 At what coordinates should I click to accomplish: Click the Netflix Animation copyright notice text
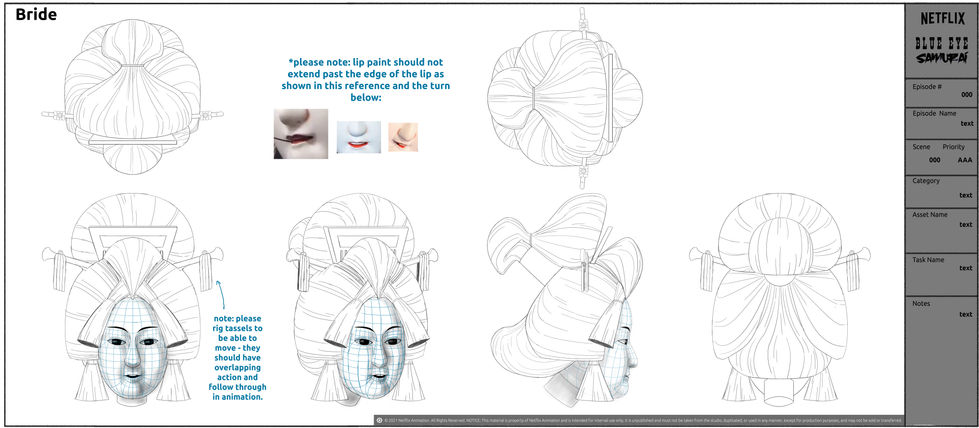[x=643, y=421]
